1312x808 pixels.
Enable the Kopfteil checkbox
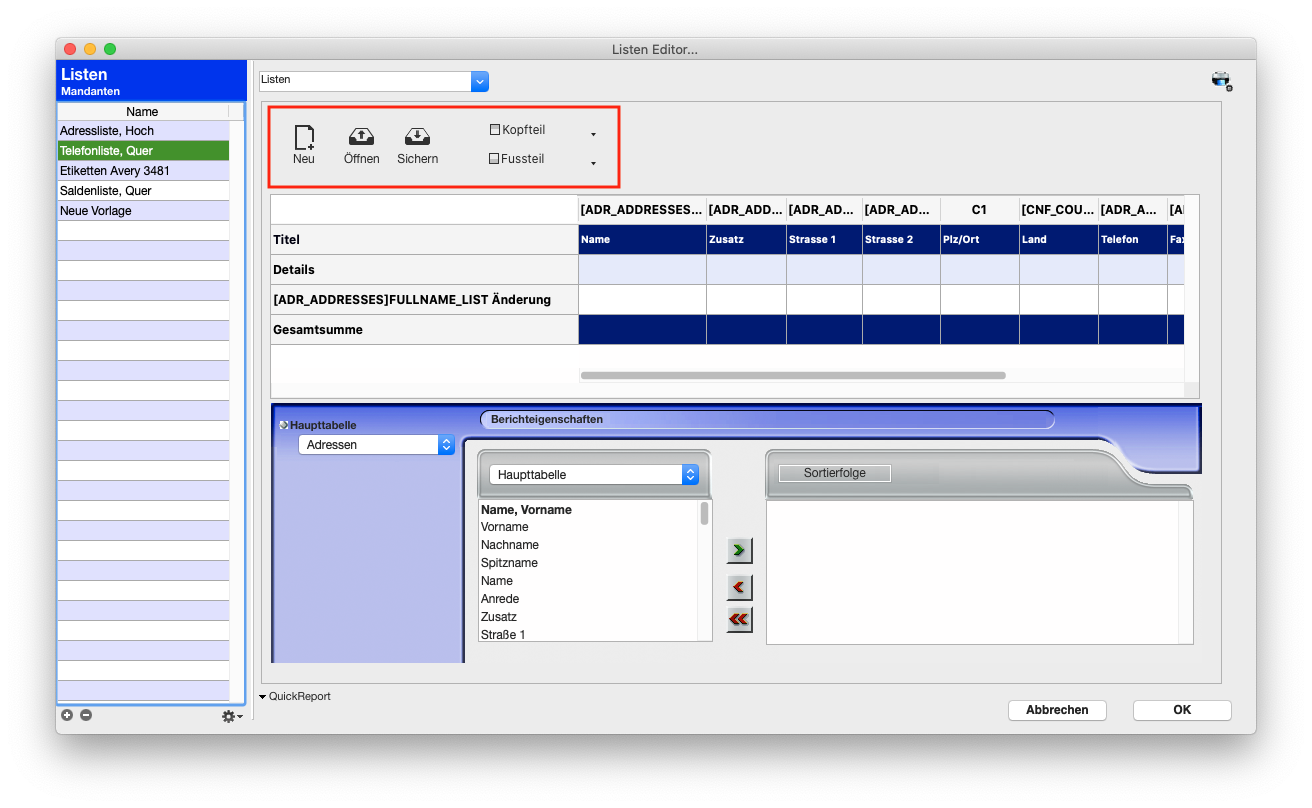(494, 130)
